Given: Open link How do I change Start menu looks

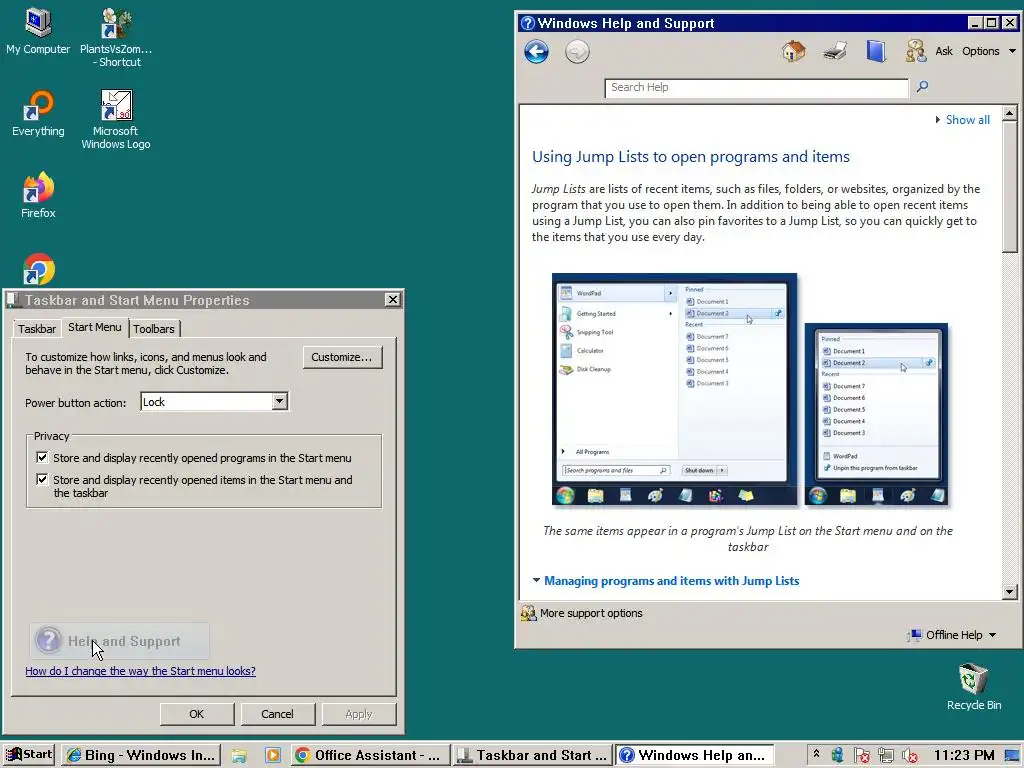Looking at the screenshot, I should coord(140,671).
